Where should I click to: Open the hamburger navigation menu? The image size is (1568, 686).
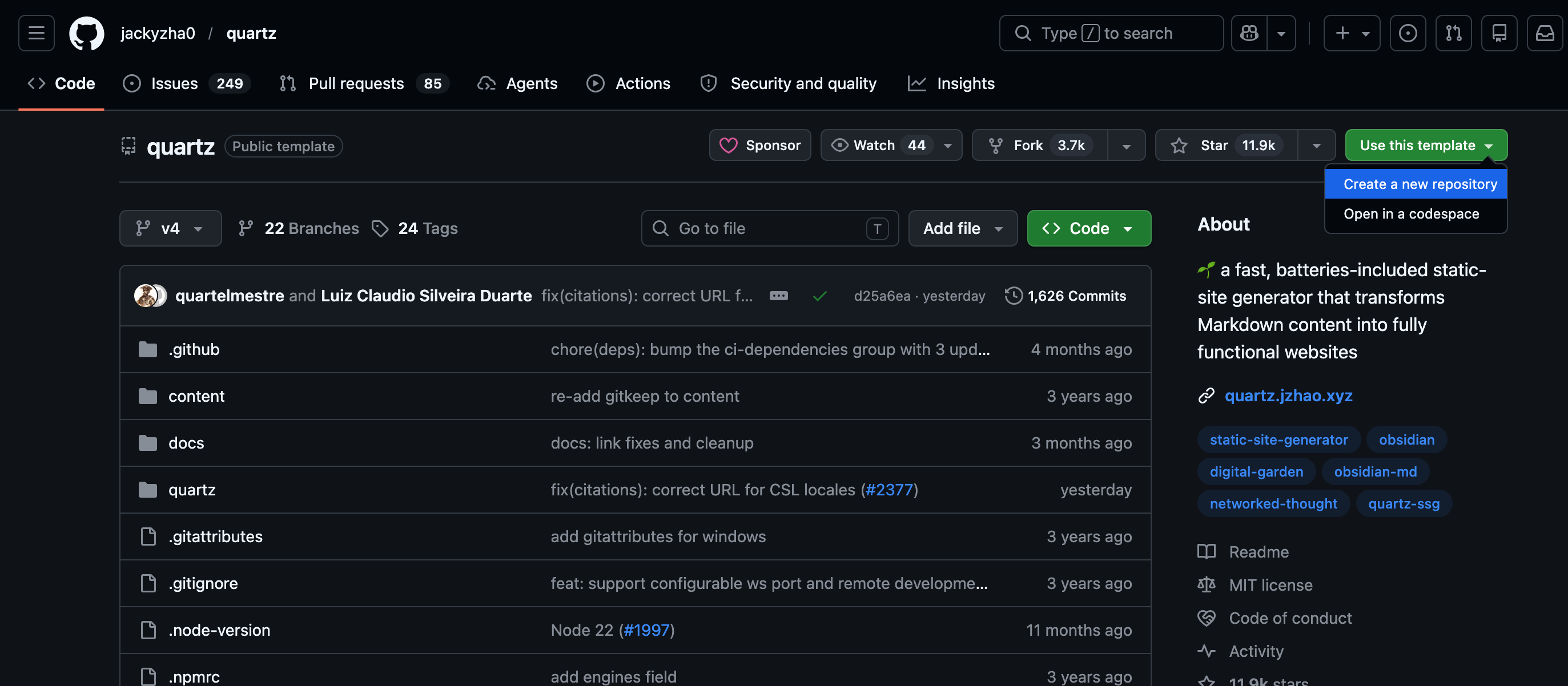tap(37, 33)
